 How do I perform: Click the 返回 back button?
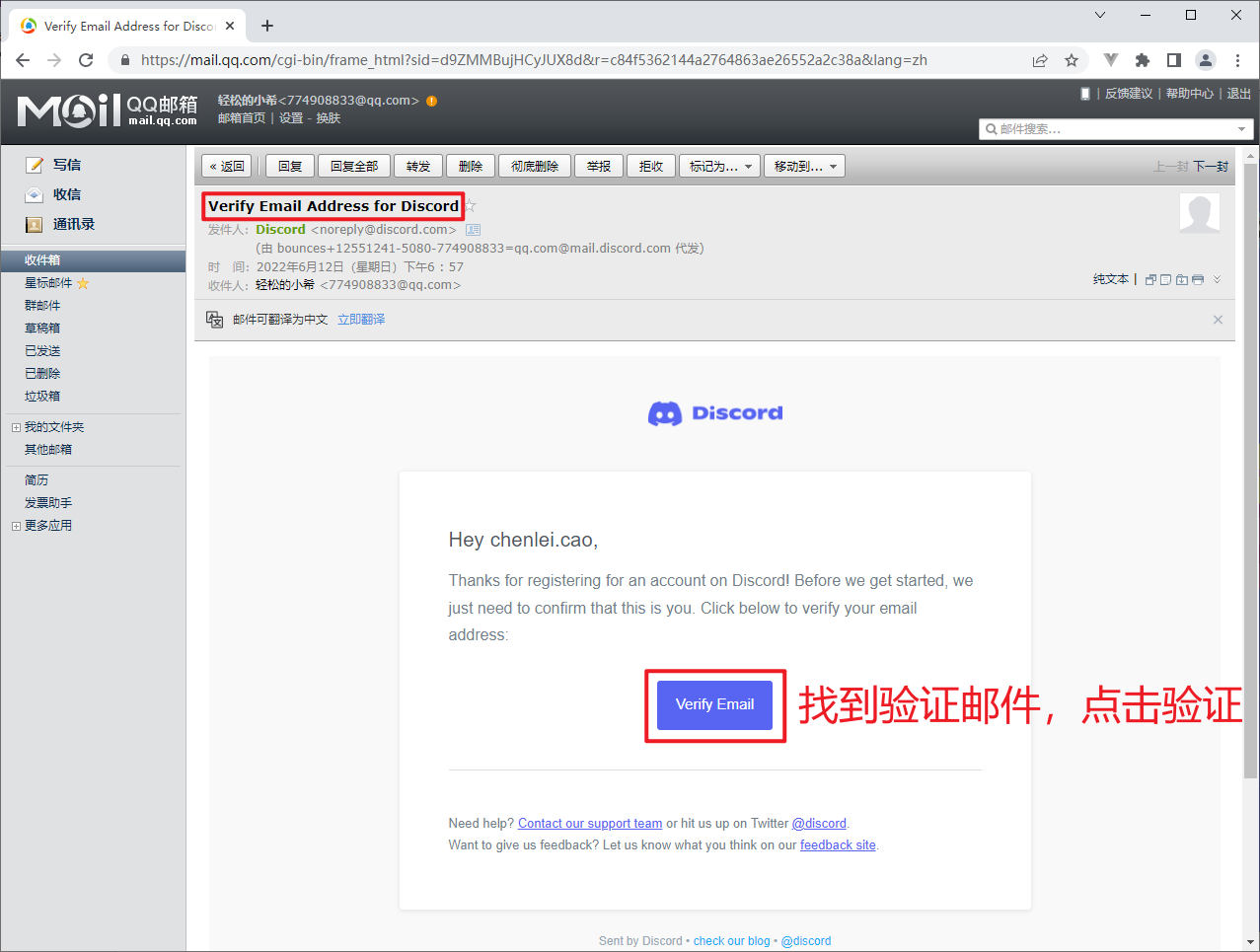227,167
